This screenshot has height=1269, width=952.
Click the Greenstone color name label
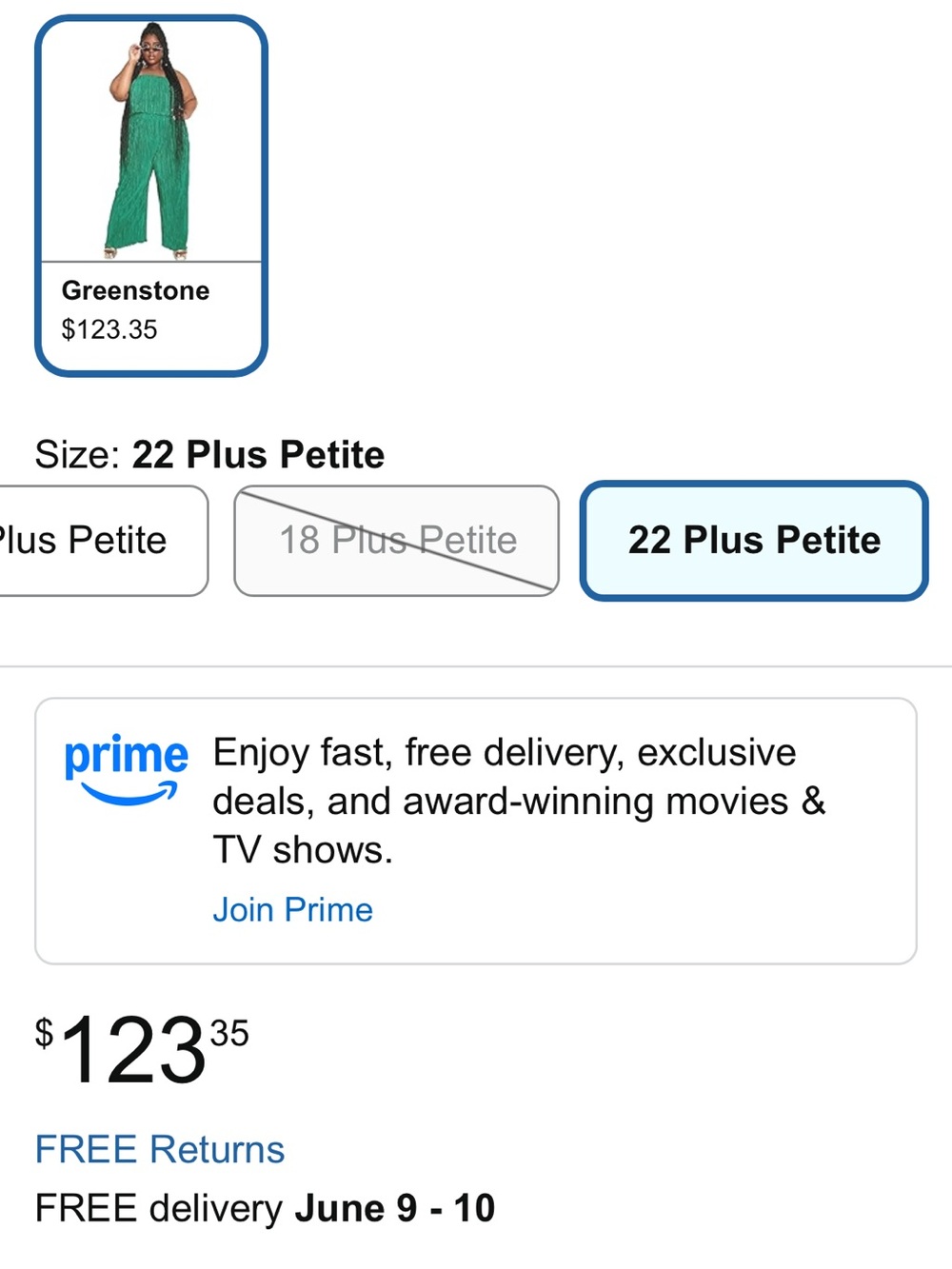click(x=135, y=290)
